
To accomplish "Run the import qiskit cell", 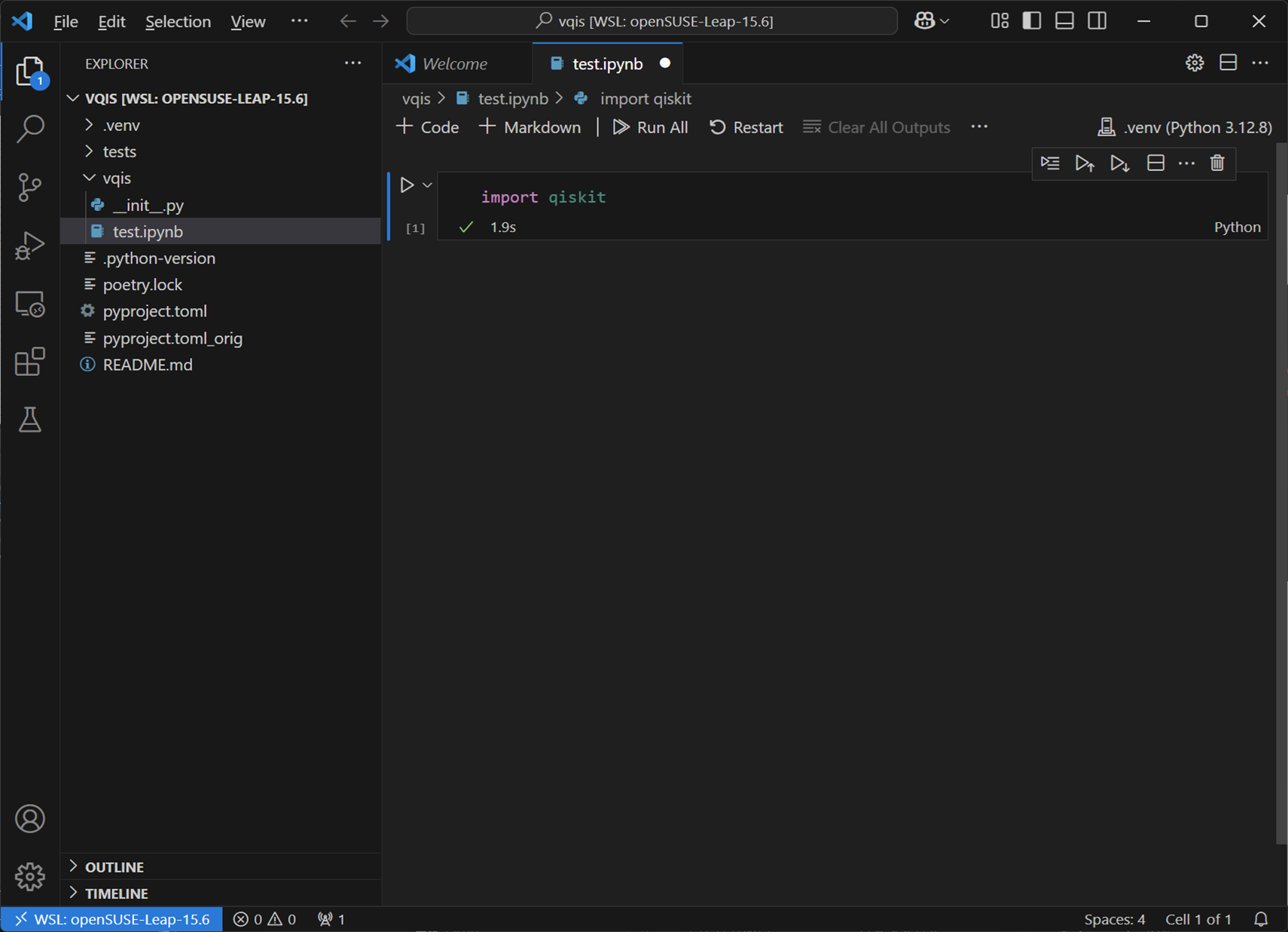I will pyautogui.click(x=407, y=185).
